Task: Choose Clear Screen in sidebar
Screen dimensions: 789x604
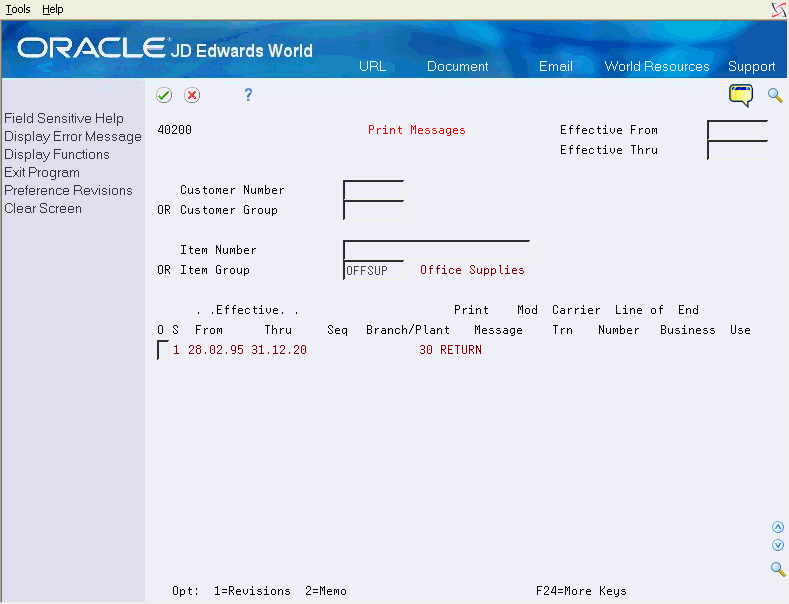Action: pos(43,208)
